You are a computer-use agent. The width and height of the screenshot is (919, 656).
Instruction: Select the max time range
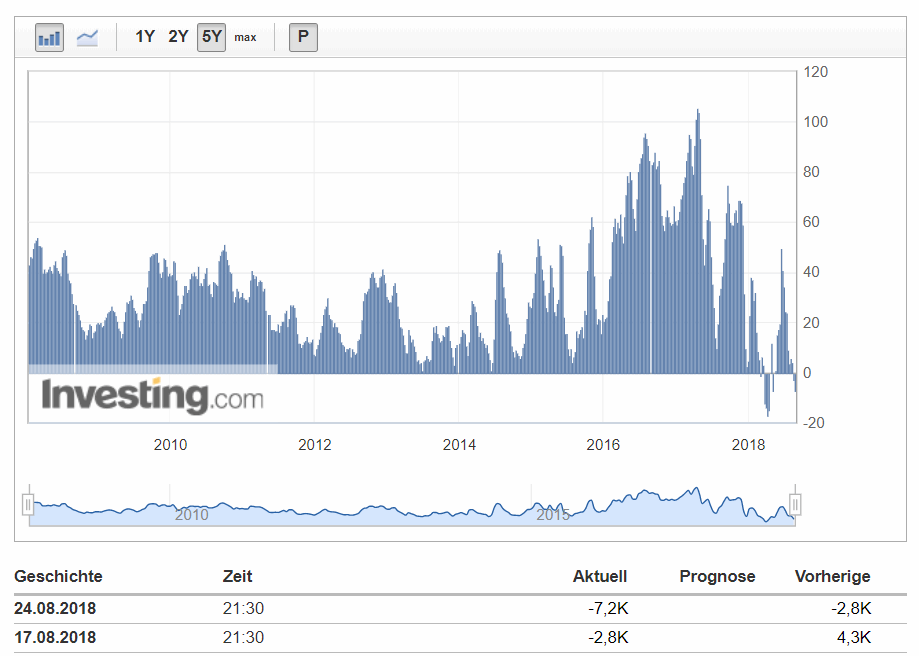[x=245, y=38]
